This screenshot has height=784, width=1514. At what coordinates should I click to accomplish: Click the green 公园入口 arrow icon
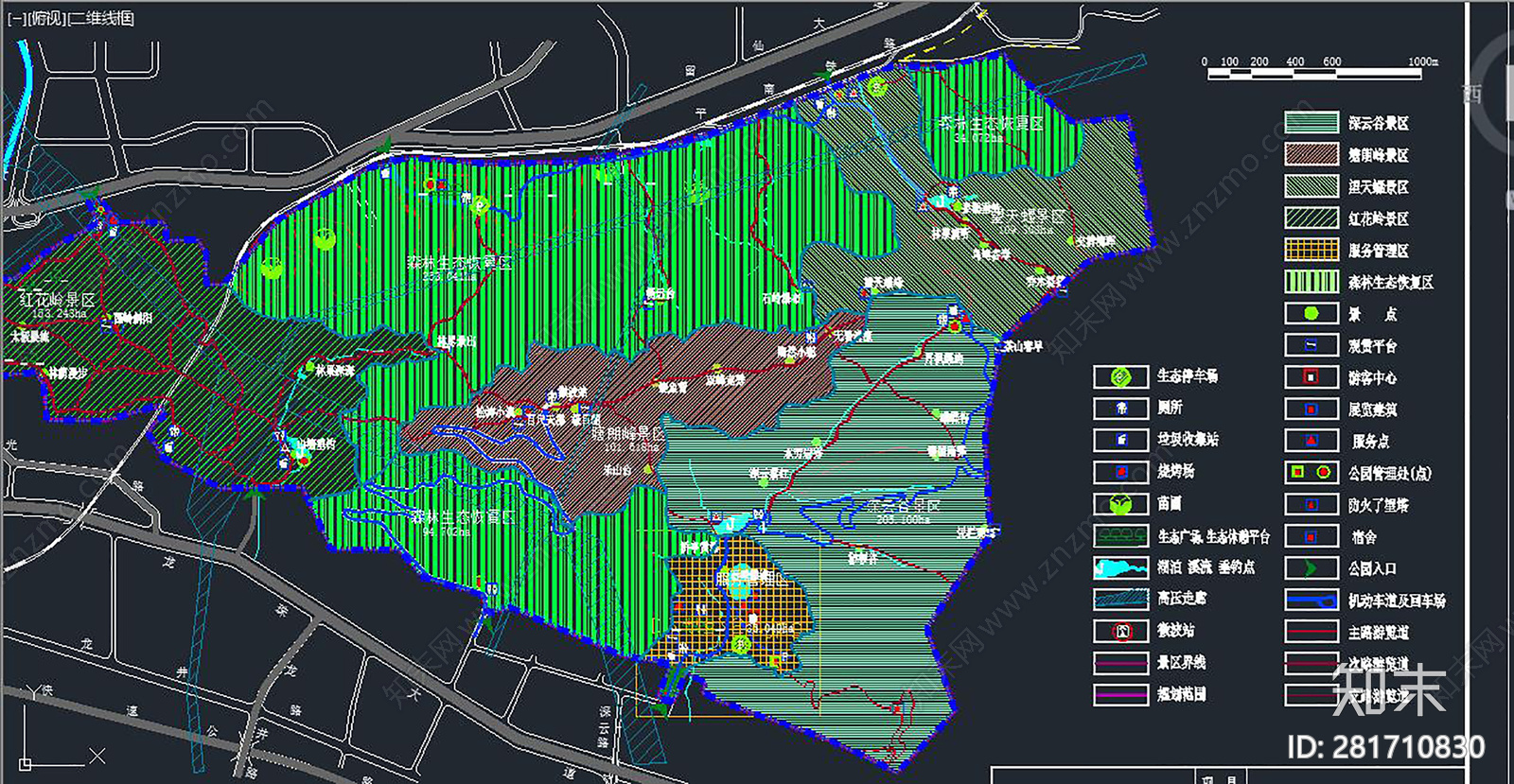click(x=1311, y=567)
